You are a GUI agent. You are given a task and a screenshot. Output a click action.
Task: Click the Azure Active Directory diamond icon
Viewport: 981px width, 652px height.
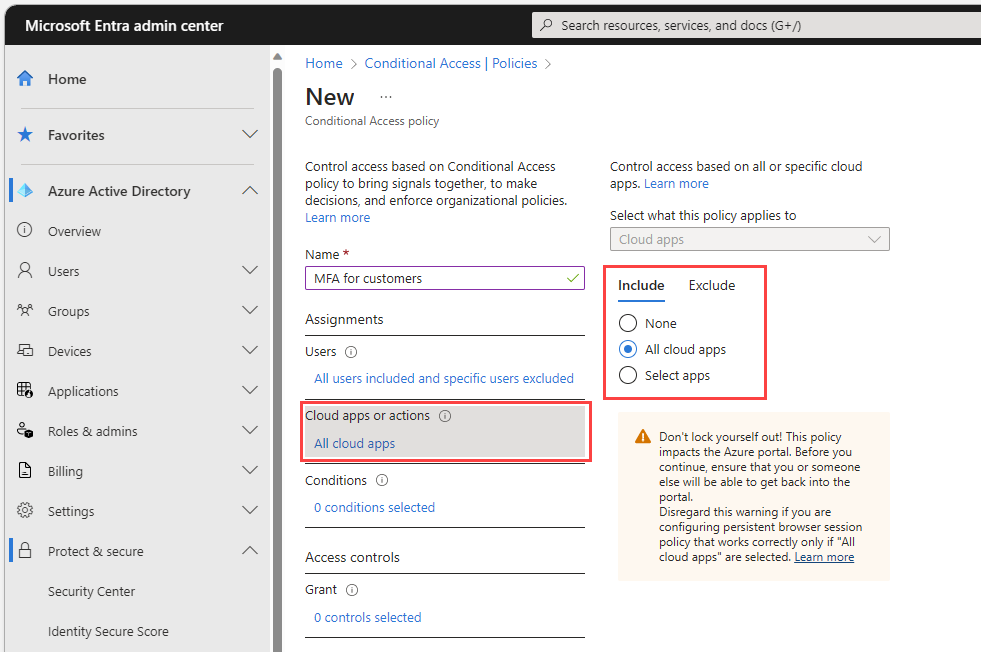(25, 191)
